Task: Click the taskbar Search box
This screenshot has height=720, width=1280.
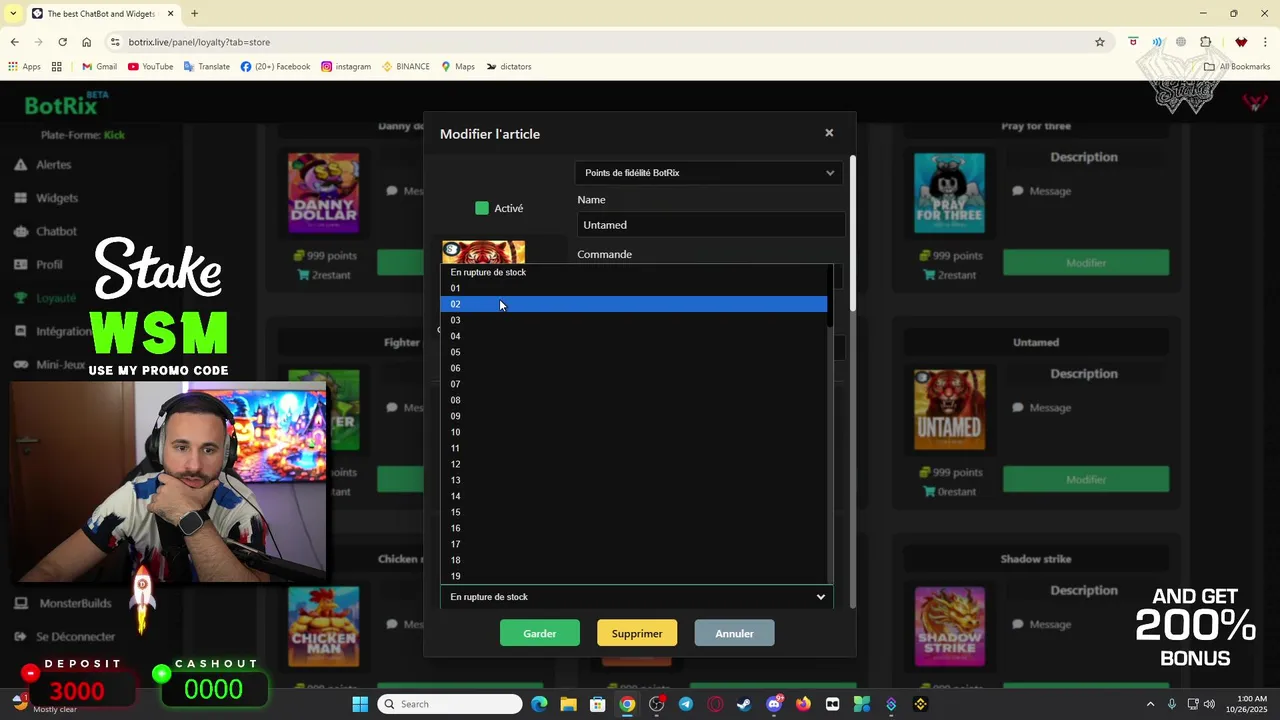Action: [450, 704]
